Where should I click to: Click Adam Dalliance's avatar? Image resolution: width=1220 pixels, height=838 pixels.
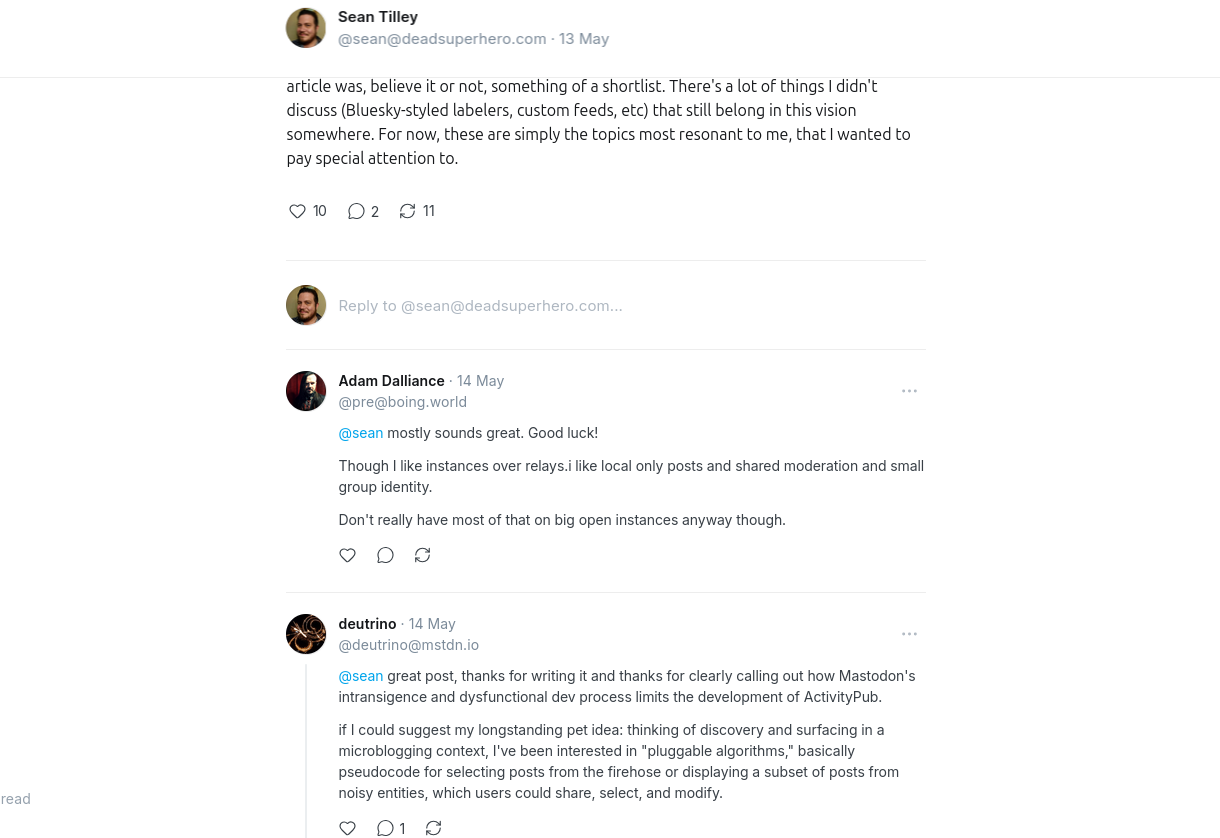(306, 391)
